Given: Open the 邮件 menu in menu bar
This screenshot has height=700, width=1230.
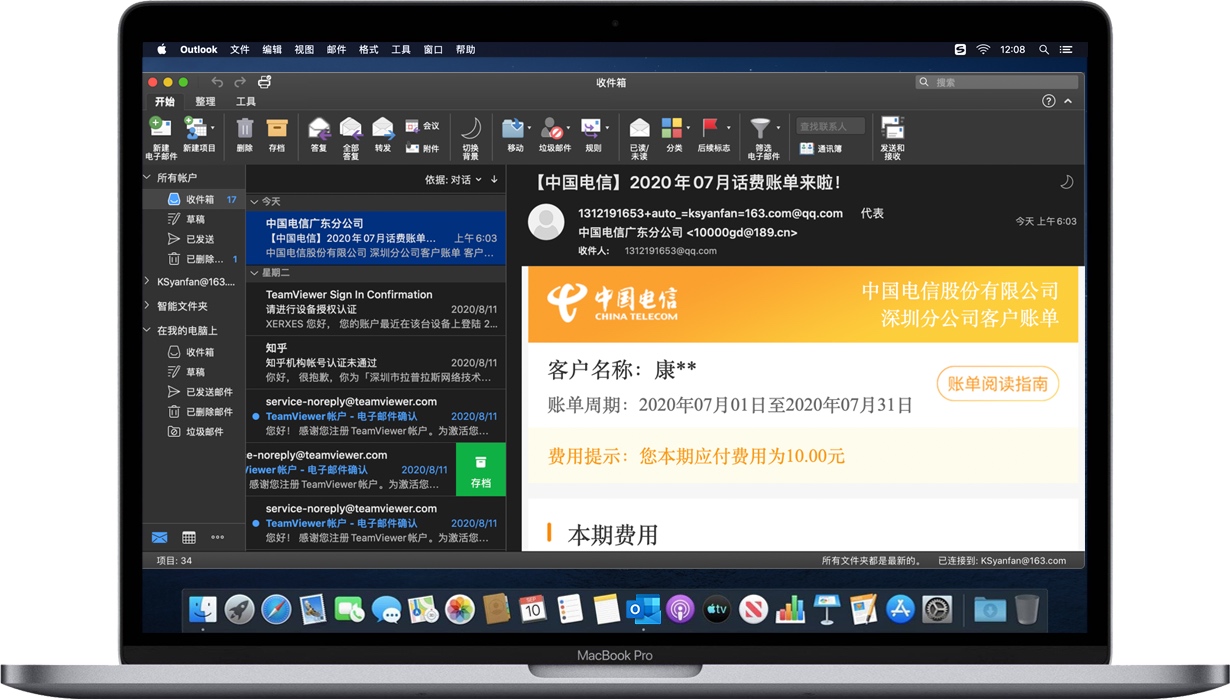Looking at the screenshot, I should coord(336,48).
